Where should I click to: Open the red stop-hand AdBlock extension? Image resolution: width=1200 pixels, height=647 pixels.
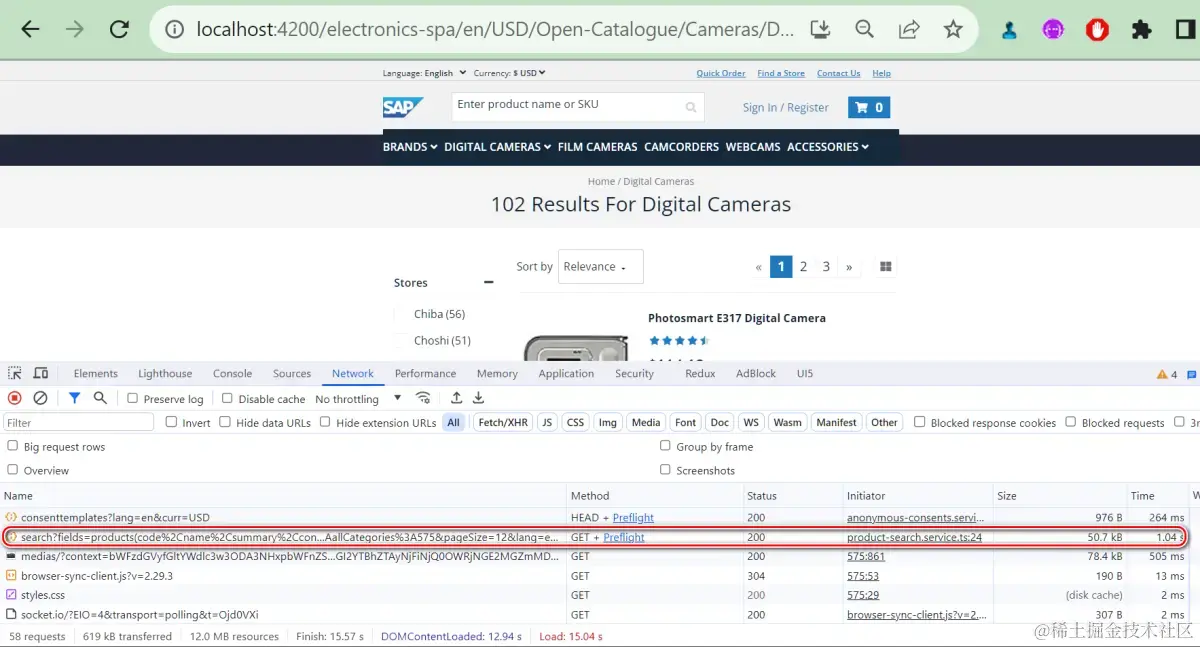[1098, 30]
